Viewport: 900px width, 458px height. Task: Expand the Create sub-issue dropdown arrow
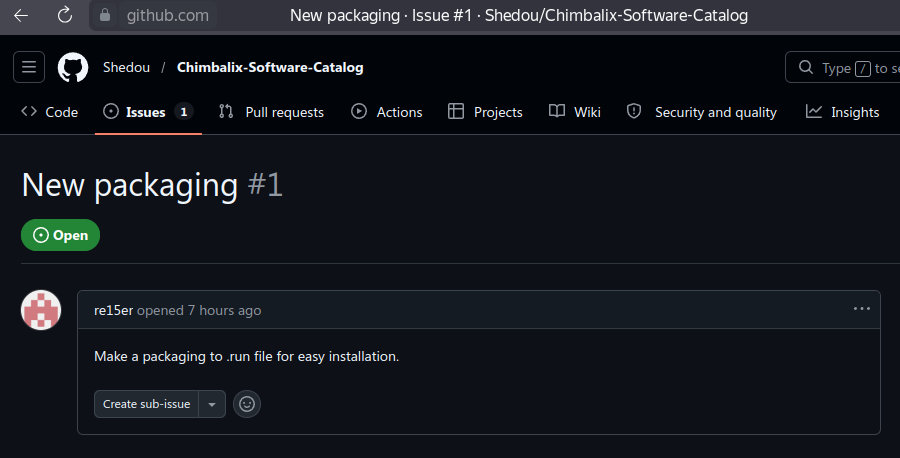[212, 404]
